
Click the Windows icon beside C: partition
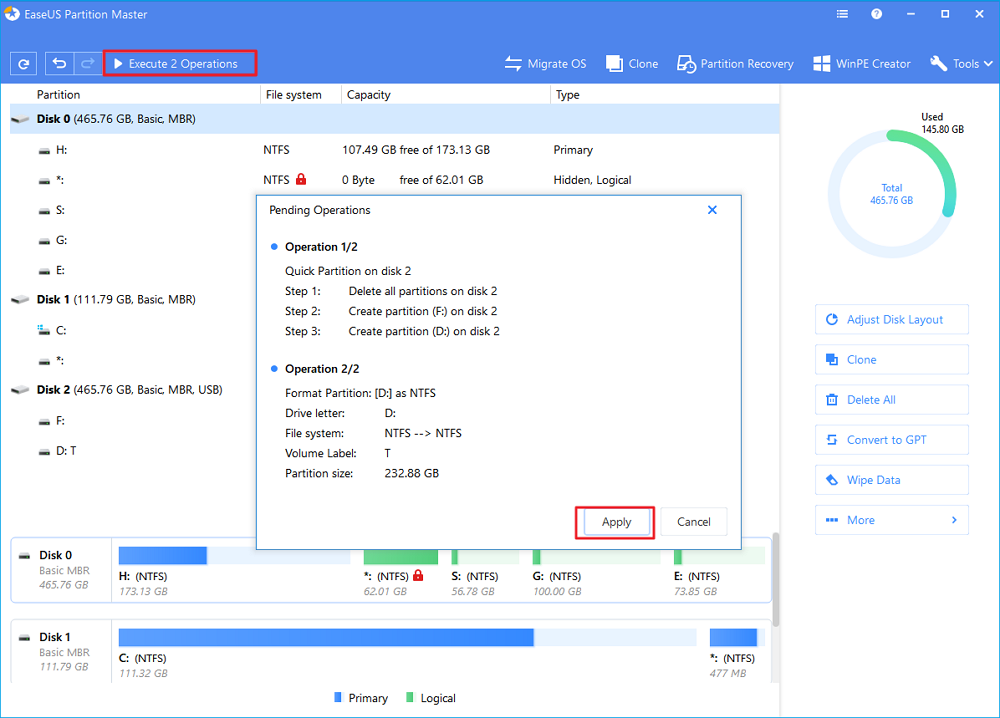coord(43,330)
